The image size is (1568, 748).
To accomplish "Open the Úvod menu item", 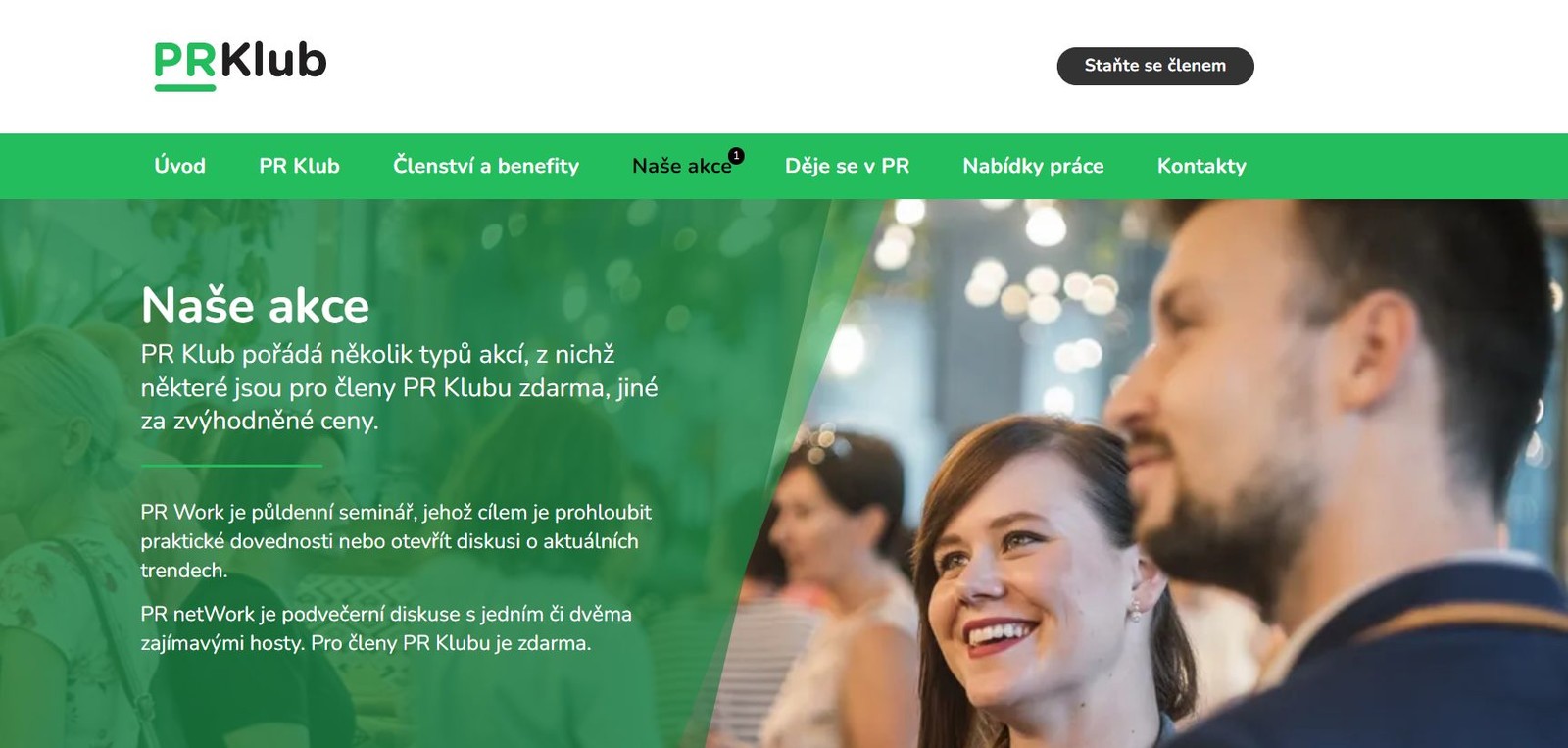I will pos(179,166).
